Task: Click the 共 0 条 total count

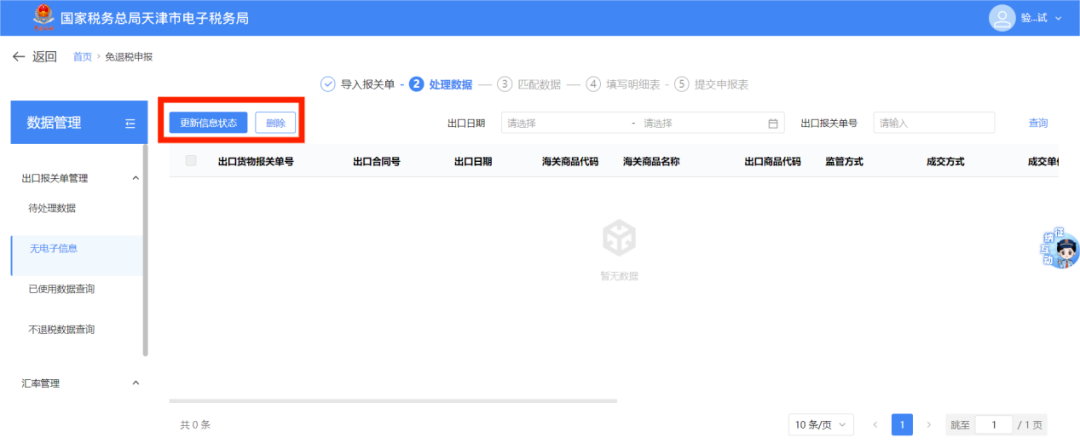Action: click(x=195, y=425)
